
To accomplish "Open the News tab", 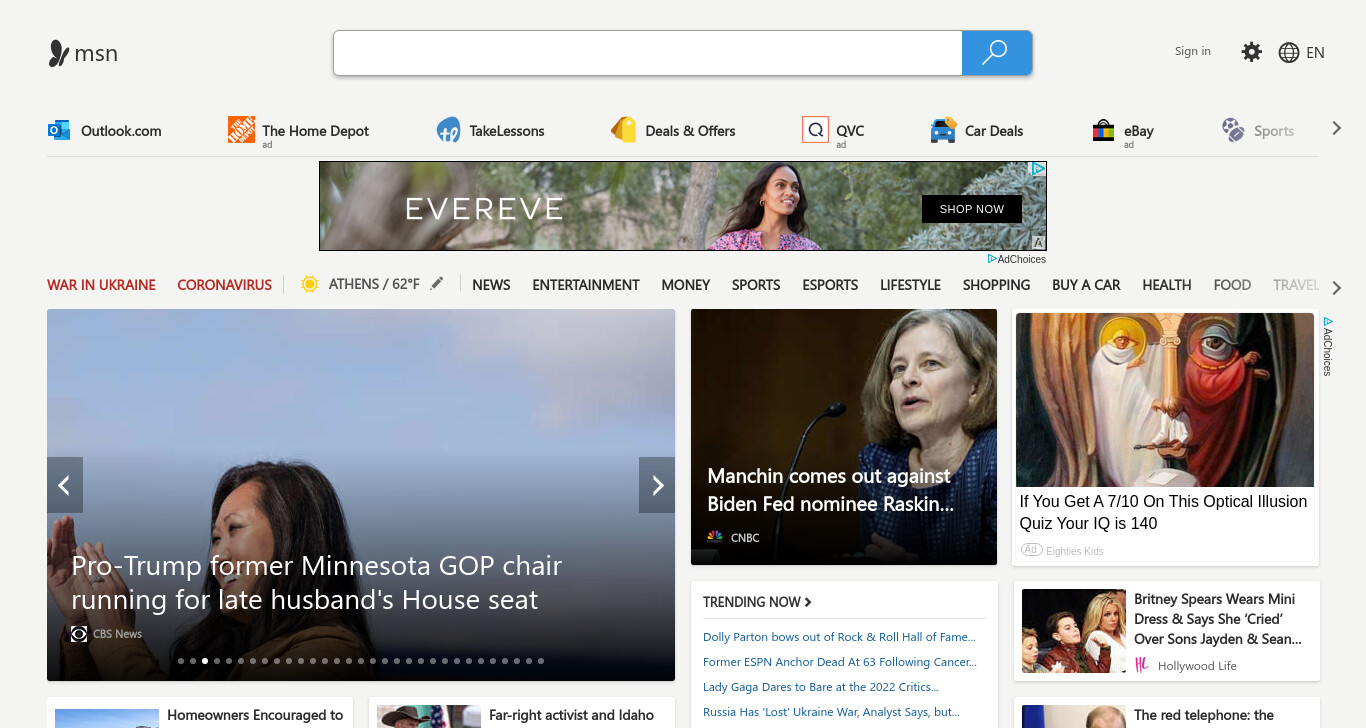I will click(x=491, y=285).
